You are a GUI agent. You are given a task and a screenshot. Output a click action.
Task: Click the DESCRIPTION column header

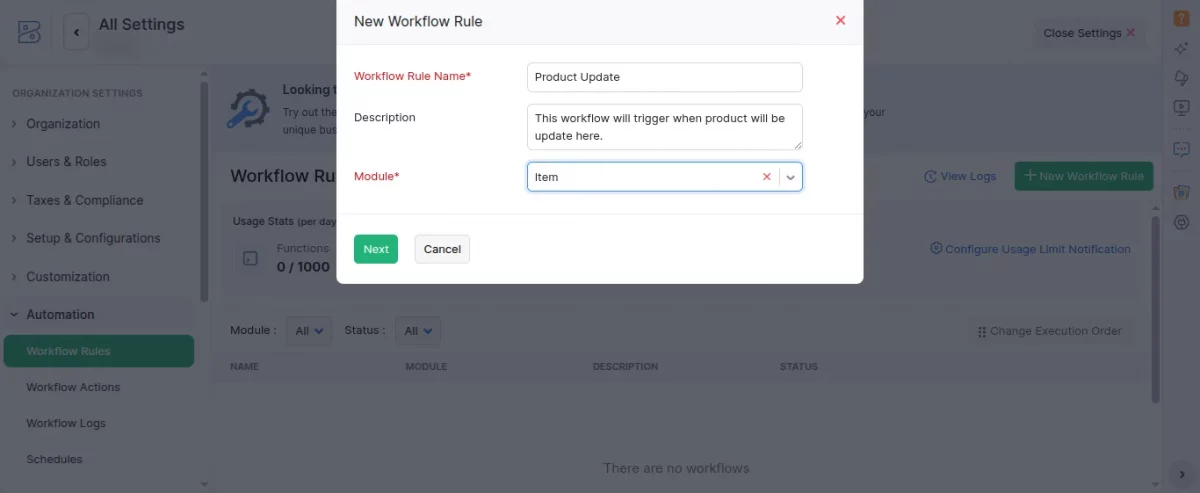point(625,367)
